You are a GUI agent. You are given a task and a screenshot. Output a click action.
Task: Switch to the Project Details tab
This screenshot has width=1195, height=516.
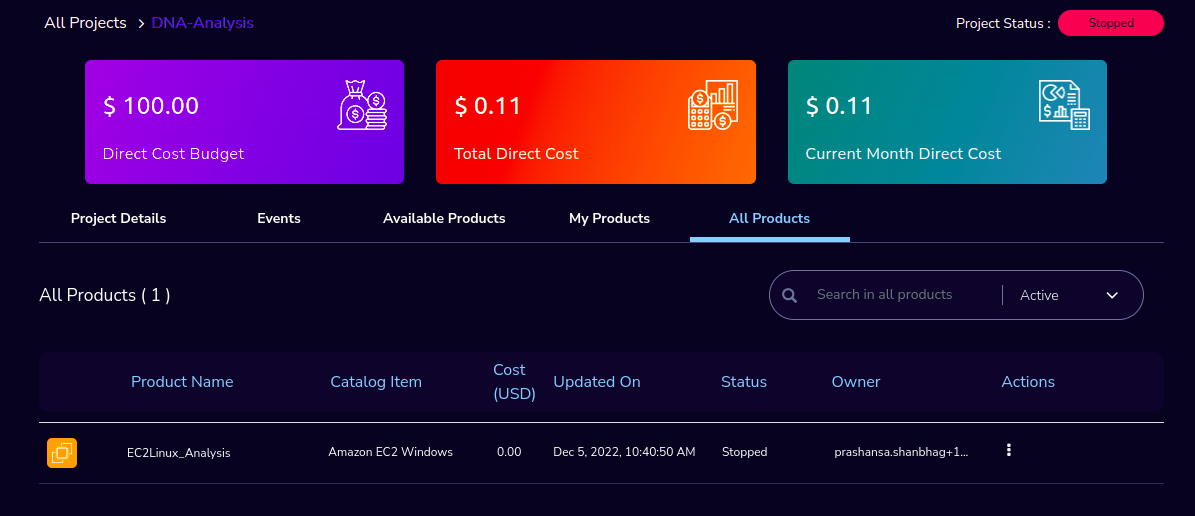click(x=118, y=219)
